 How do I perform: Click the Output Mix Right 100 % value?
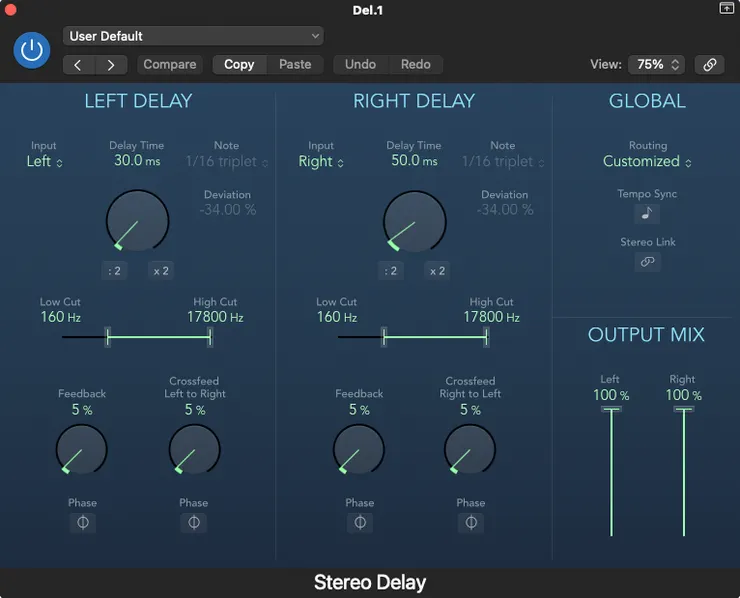tap(683, 395)
